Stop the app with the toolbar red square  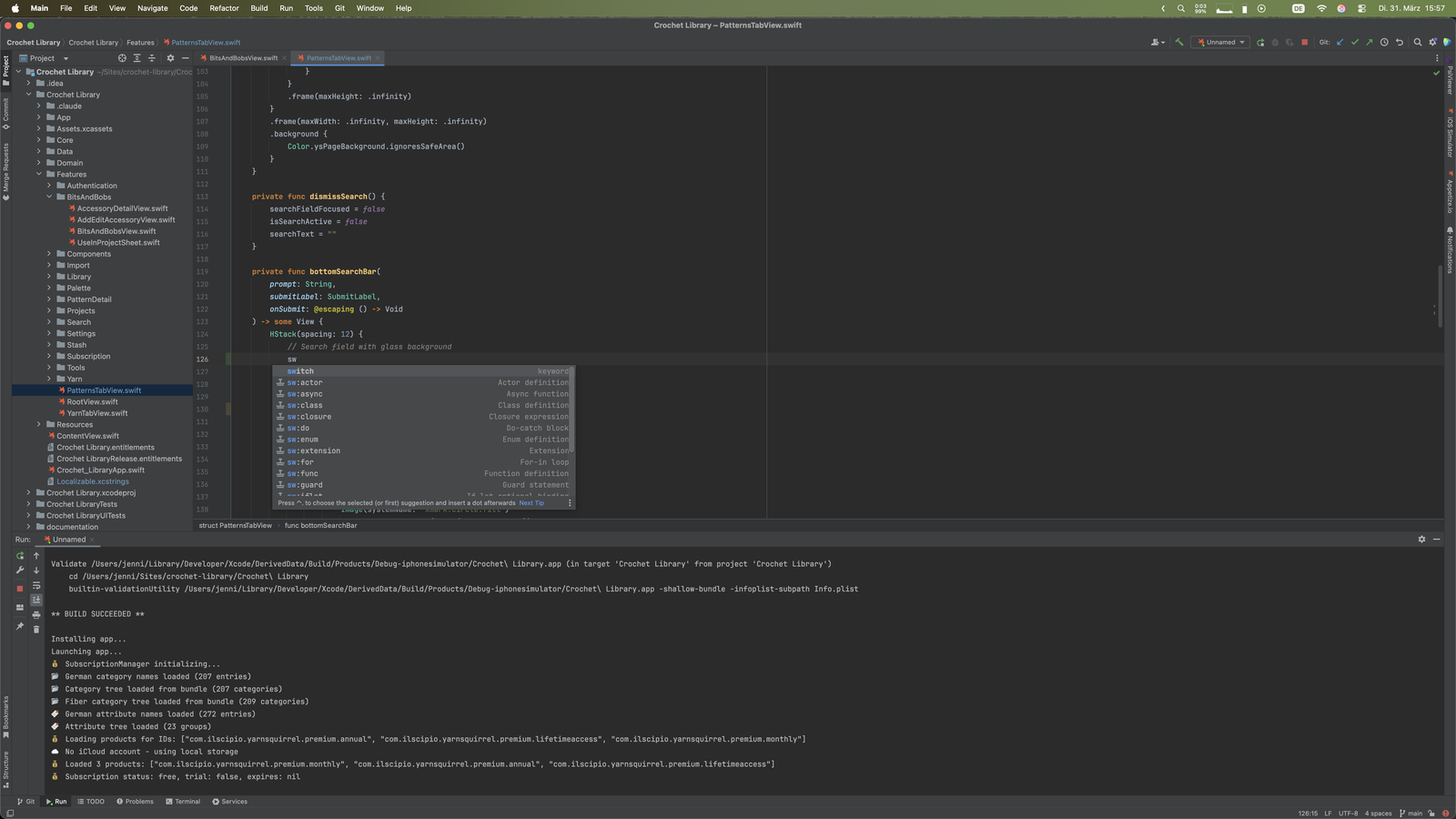1304,42
